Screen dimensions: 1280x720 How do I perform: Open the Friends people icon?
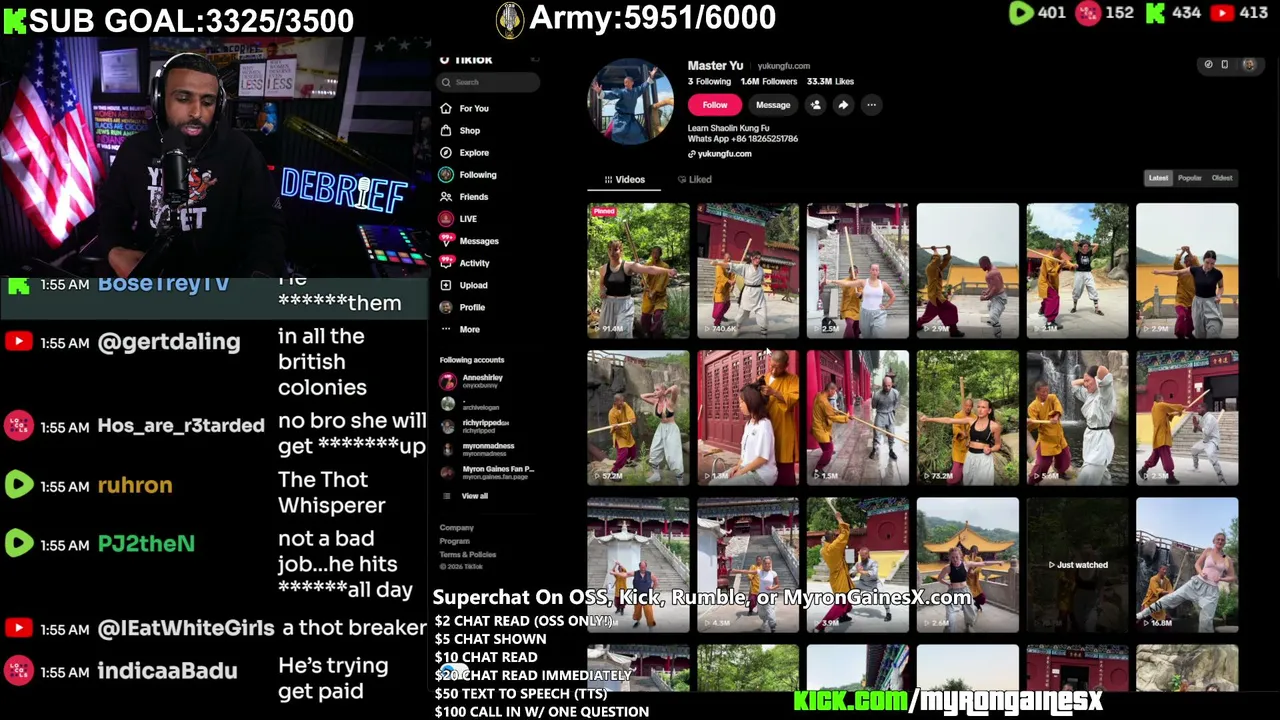coord(446,197)
